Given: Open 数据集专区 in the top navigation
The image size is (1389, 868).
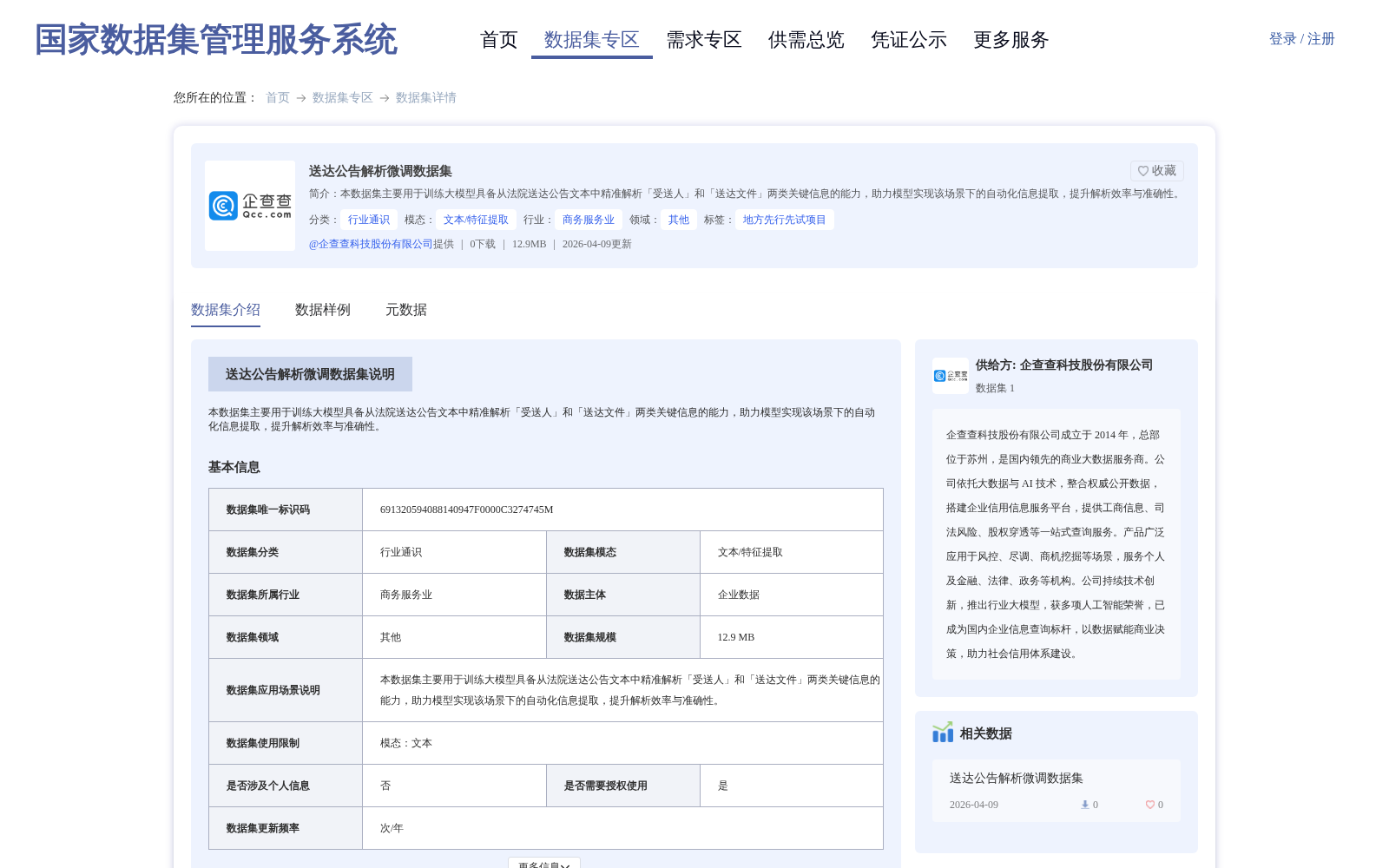Looking at the screenshot, I should [592, 40].
